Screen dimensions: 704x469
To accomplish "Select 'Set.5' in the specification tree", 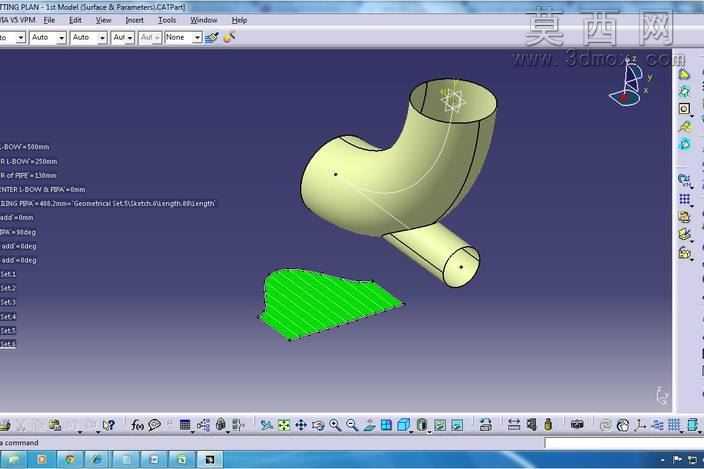I will pos(8,331).
